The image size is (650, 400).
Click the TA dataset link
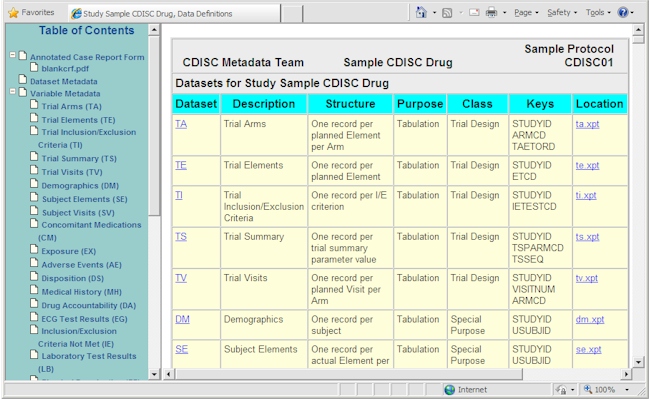click(x=181, y=124)
